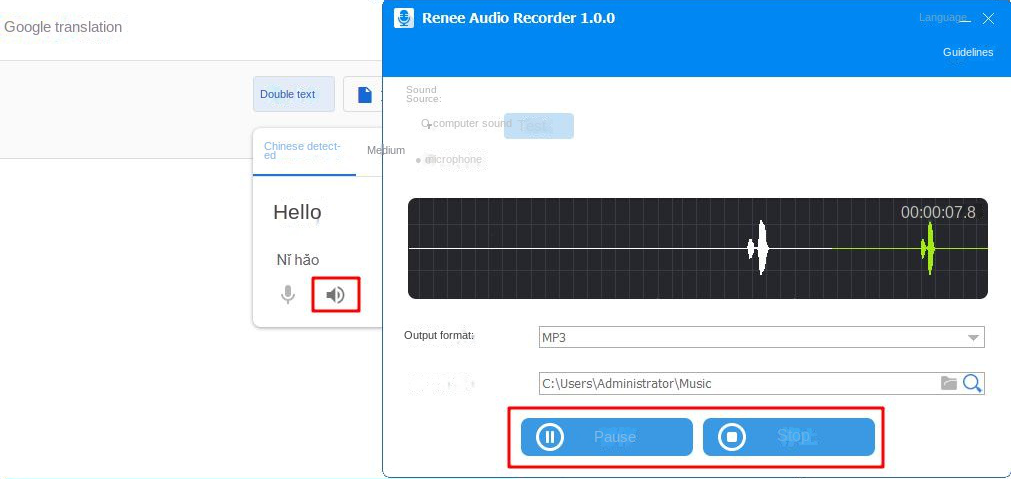Click the green waveform in recording display
The image size is (1011, 479).
[x=929, y=248]
